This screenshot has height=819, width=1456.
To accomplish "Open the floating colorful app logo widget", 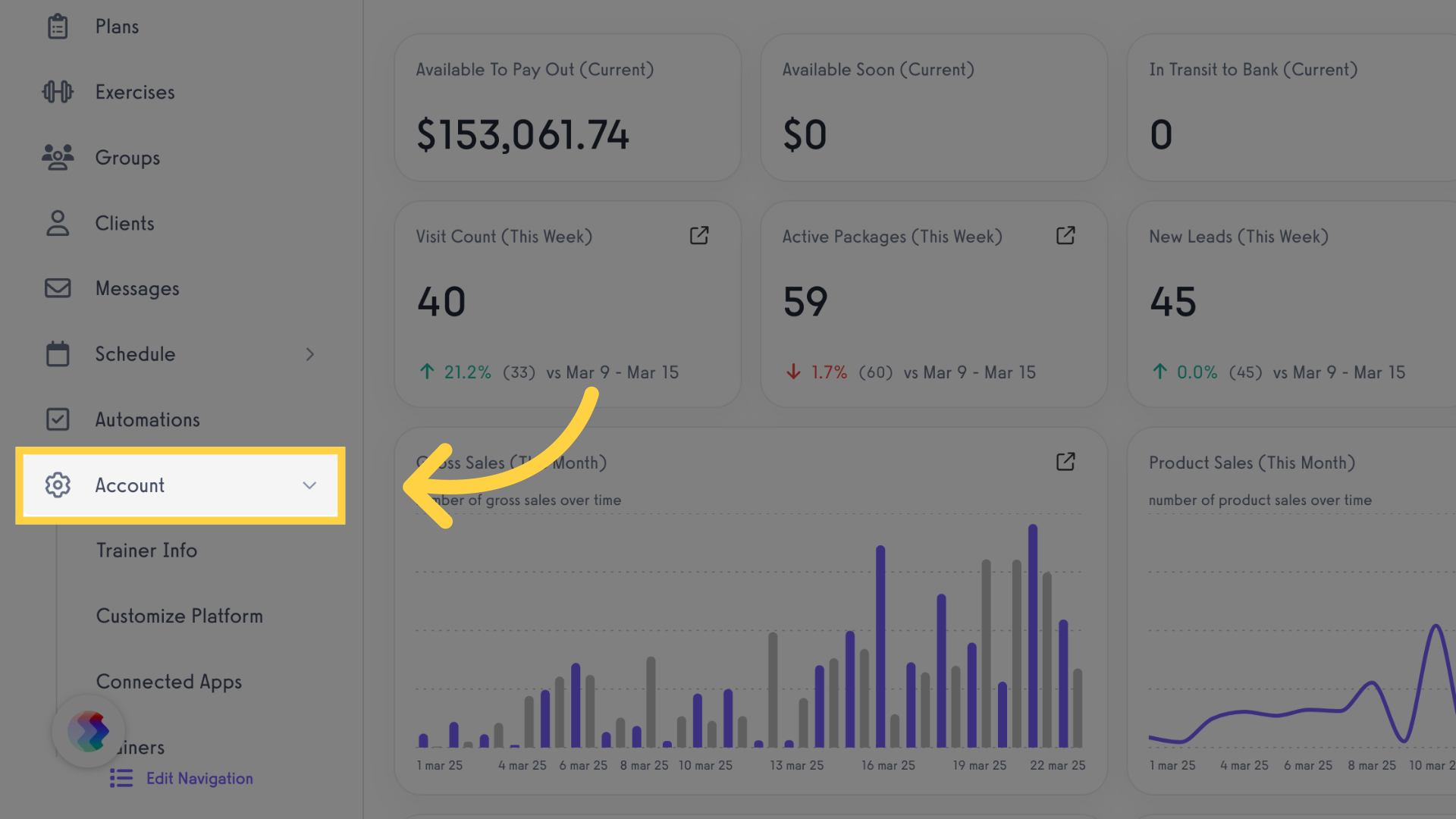I will [89, 732].
